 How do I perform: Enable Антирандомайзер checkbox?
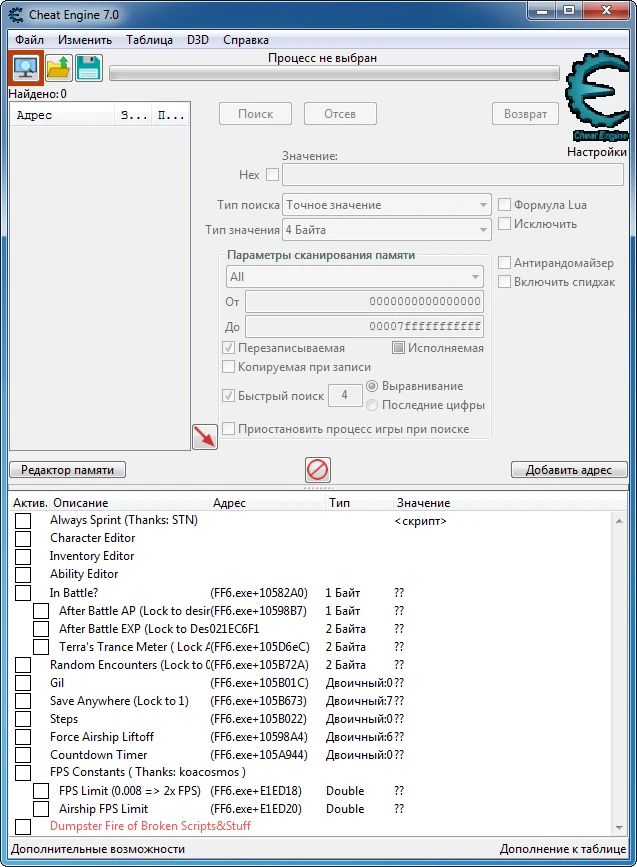coord(504,263)
